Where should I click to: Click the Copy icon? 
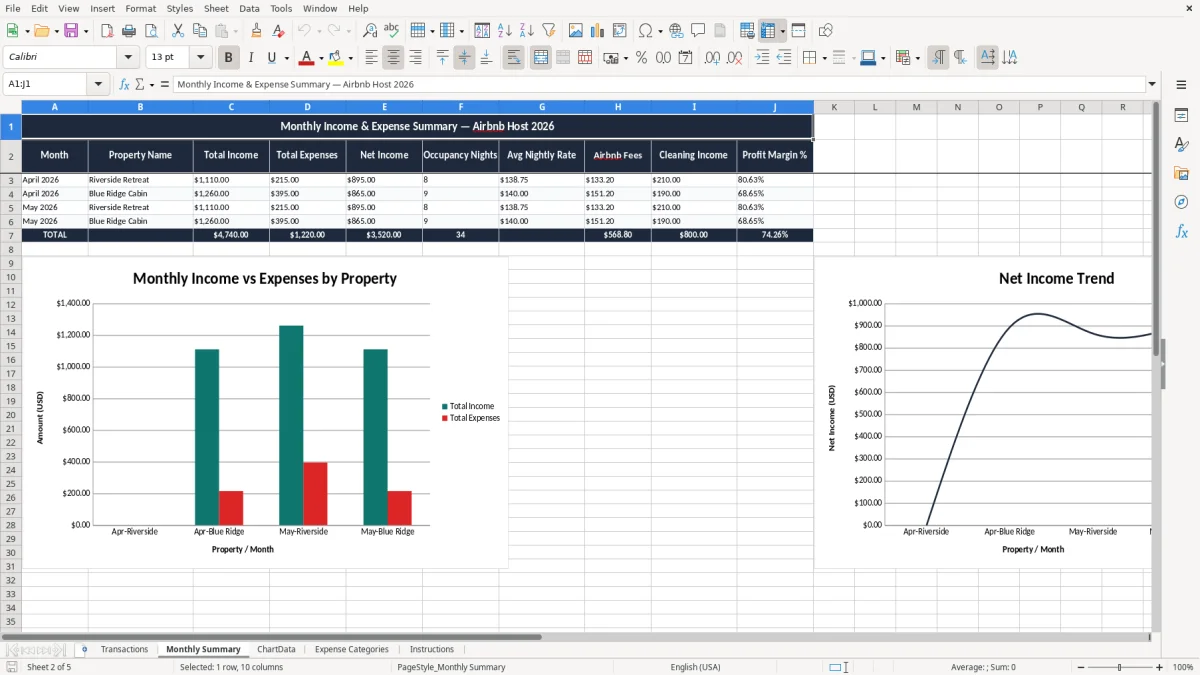200,31
